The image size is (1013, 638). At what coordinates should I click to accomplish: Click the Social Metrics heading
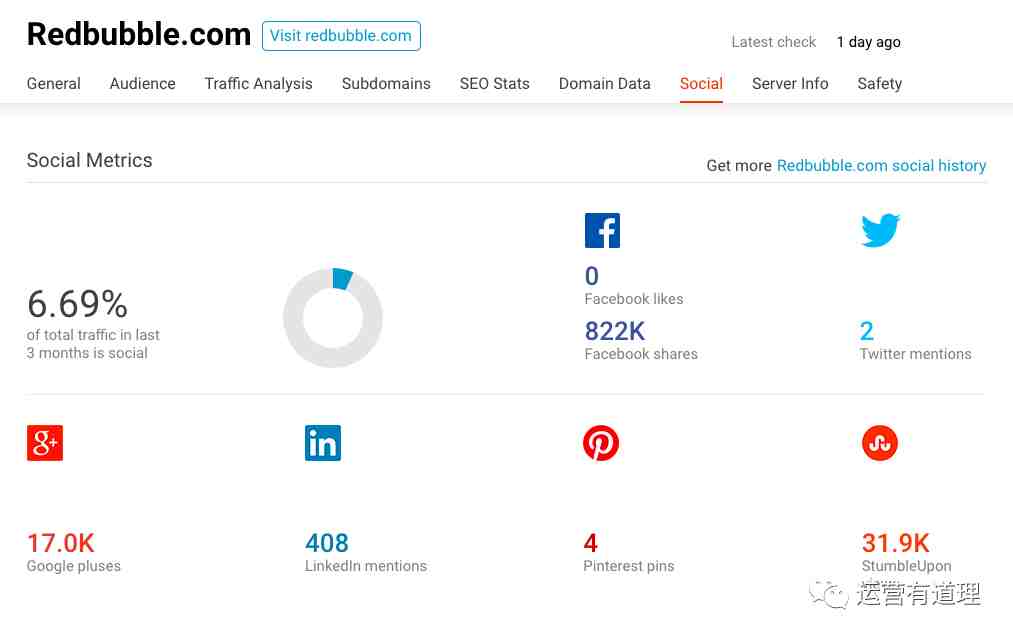click(x=90, y=160)
